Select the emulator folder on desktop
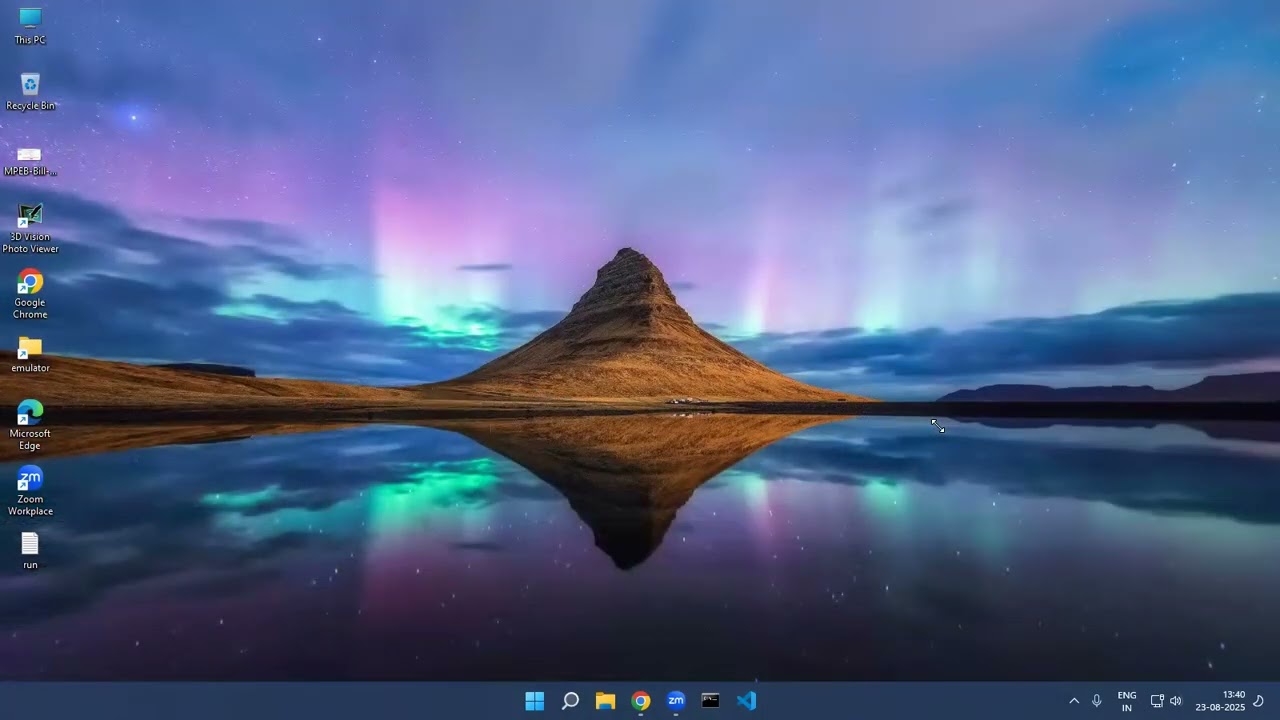 [x=30, y=355]
